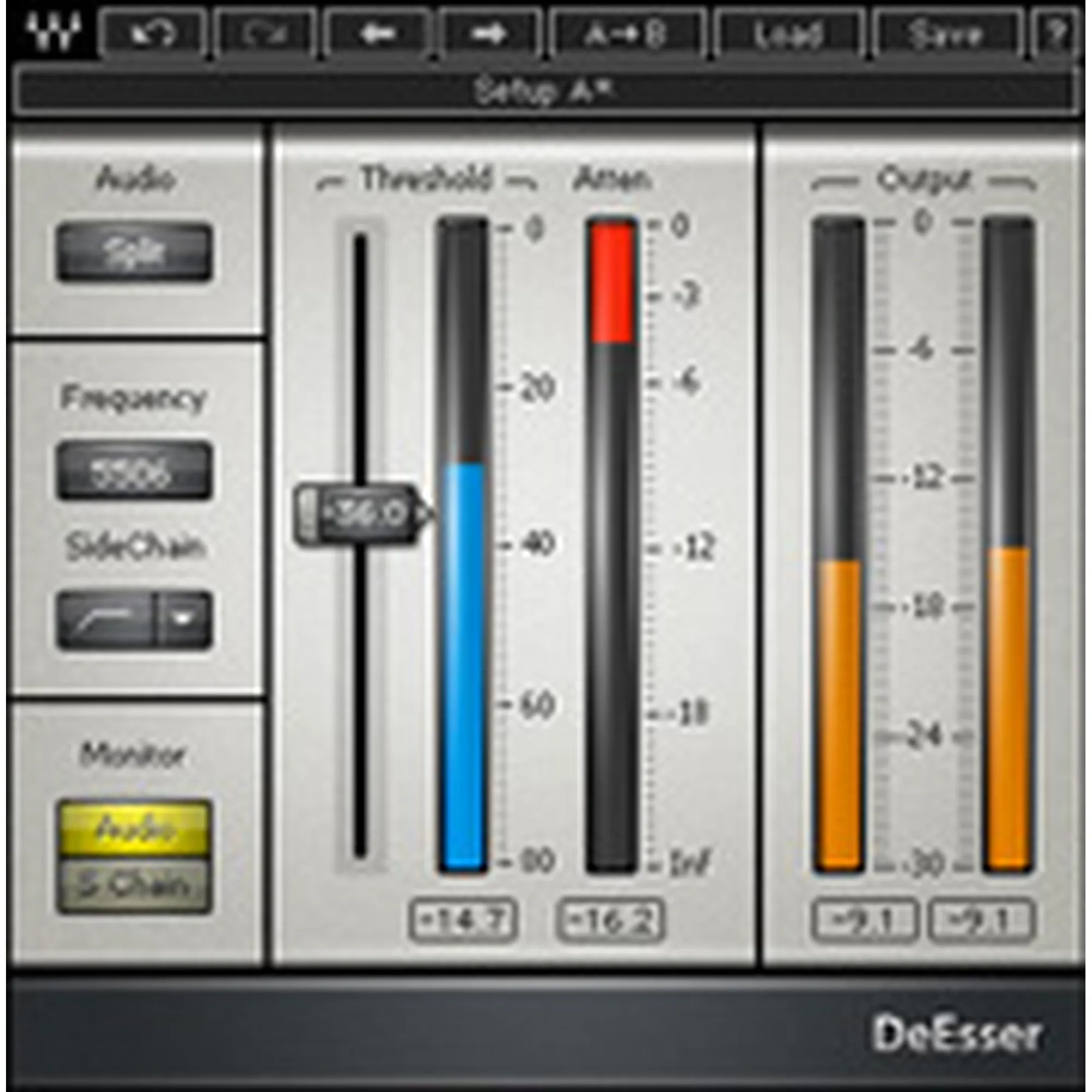The height and width of the screenshot is (1092, 1092).
Task: Open the Setup A preset name bar
Action: coord(545,91)
